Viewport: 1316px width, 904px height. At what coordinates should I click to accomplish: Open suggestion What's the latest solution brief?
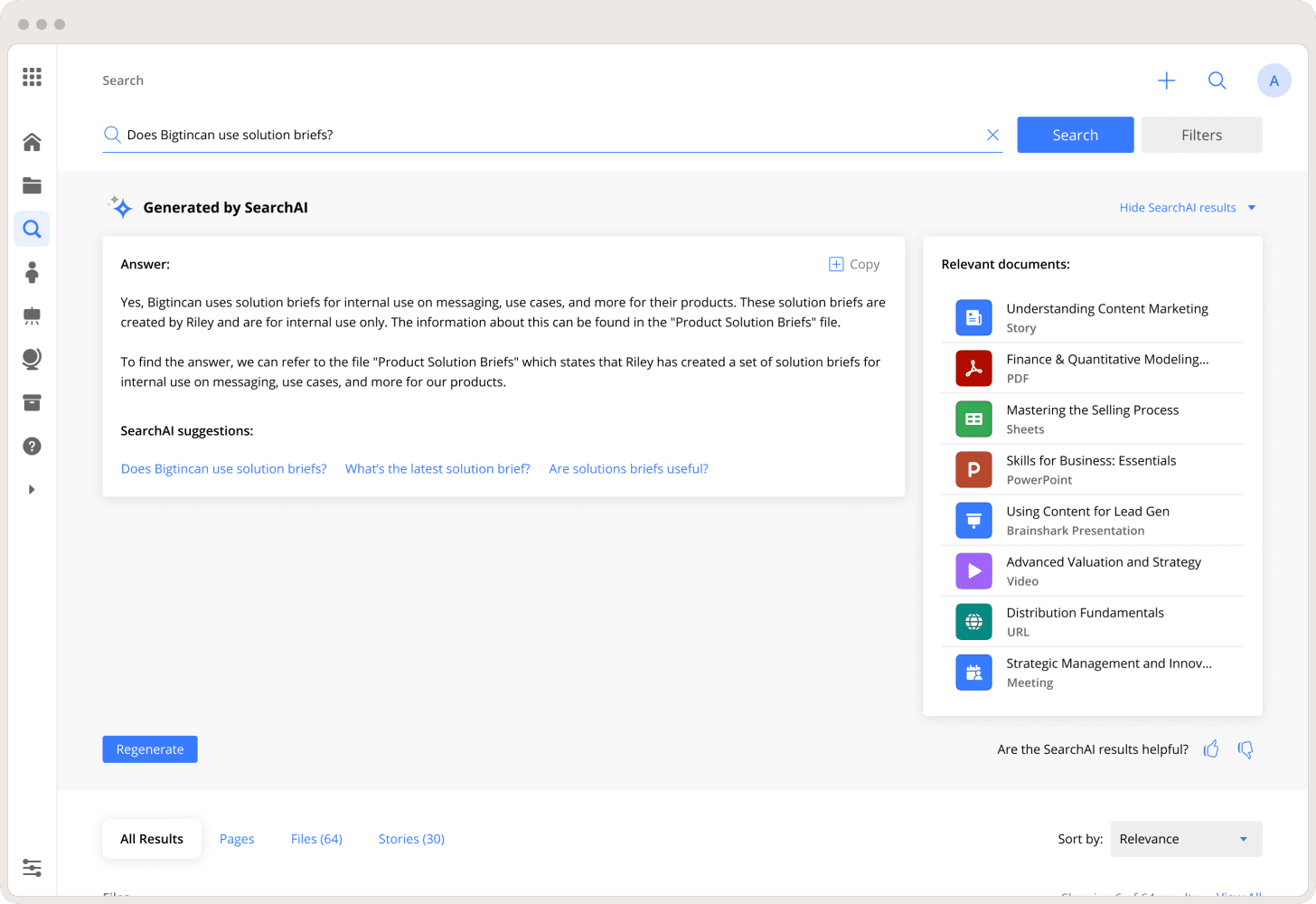tap(437, 468)
